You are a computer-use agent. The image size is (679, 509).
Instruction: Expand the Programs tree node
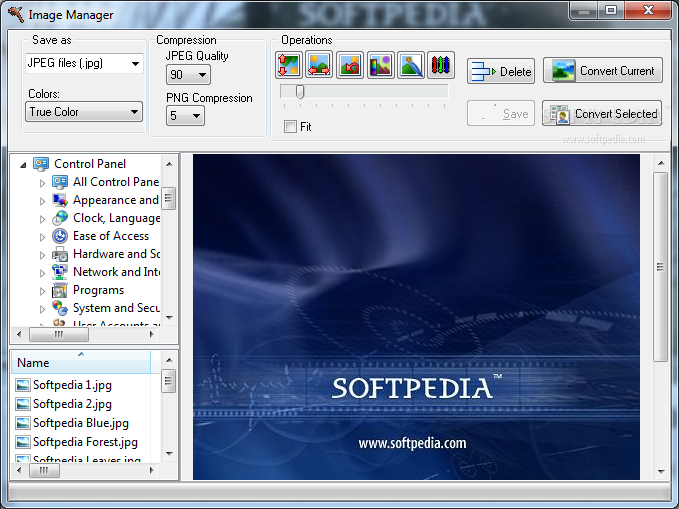42,291
